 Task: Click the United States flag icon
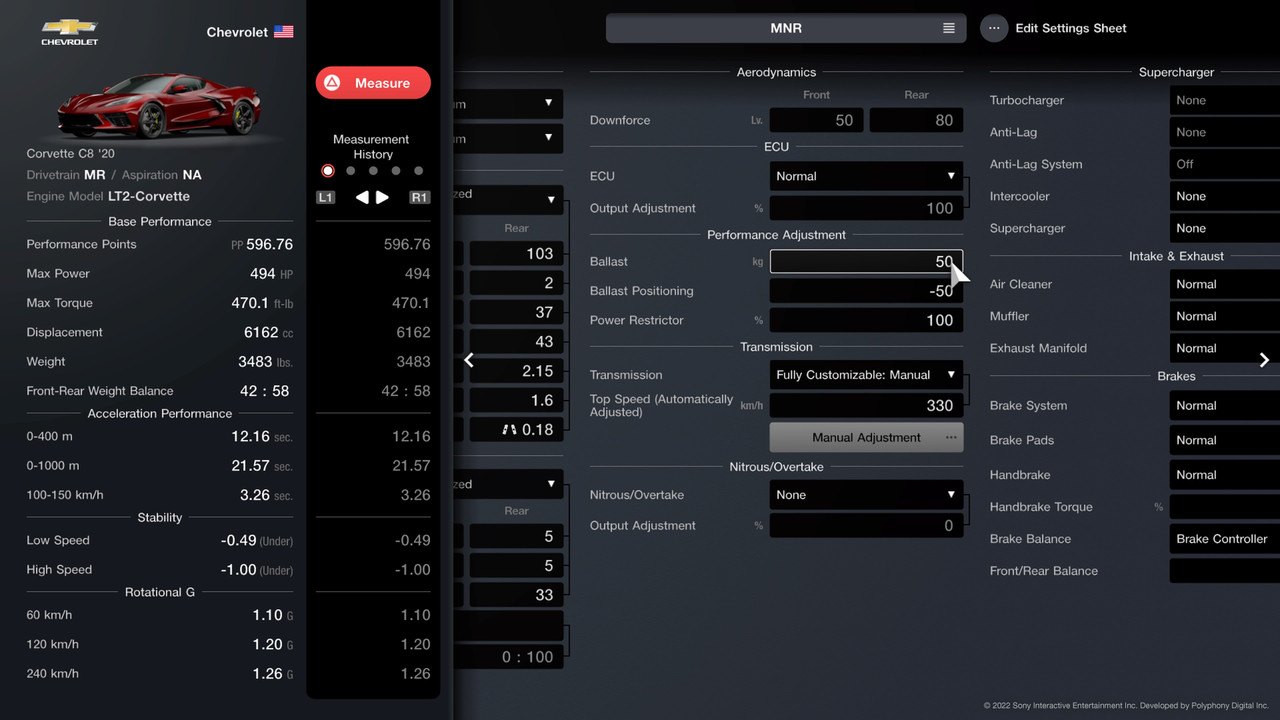(284, 32)
